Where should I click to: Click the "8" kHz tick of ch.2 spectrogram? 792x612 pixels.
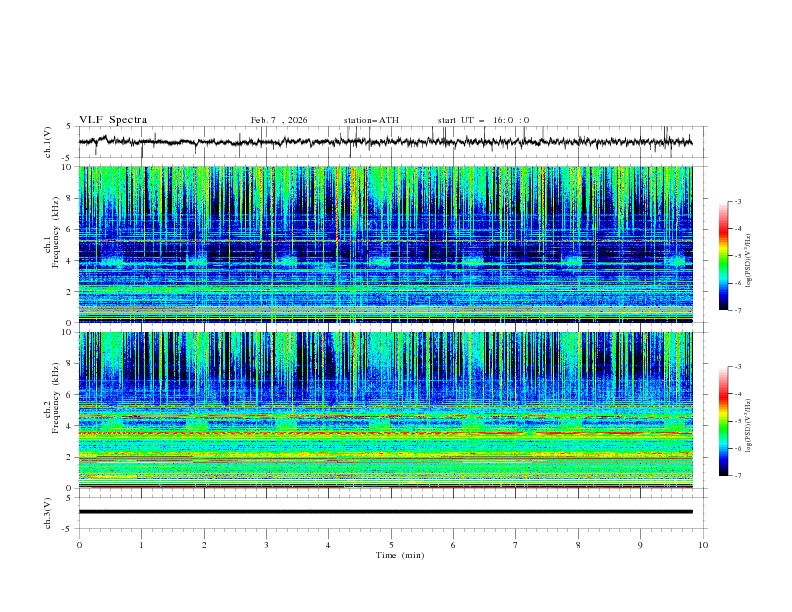(x=71, y=364)
